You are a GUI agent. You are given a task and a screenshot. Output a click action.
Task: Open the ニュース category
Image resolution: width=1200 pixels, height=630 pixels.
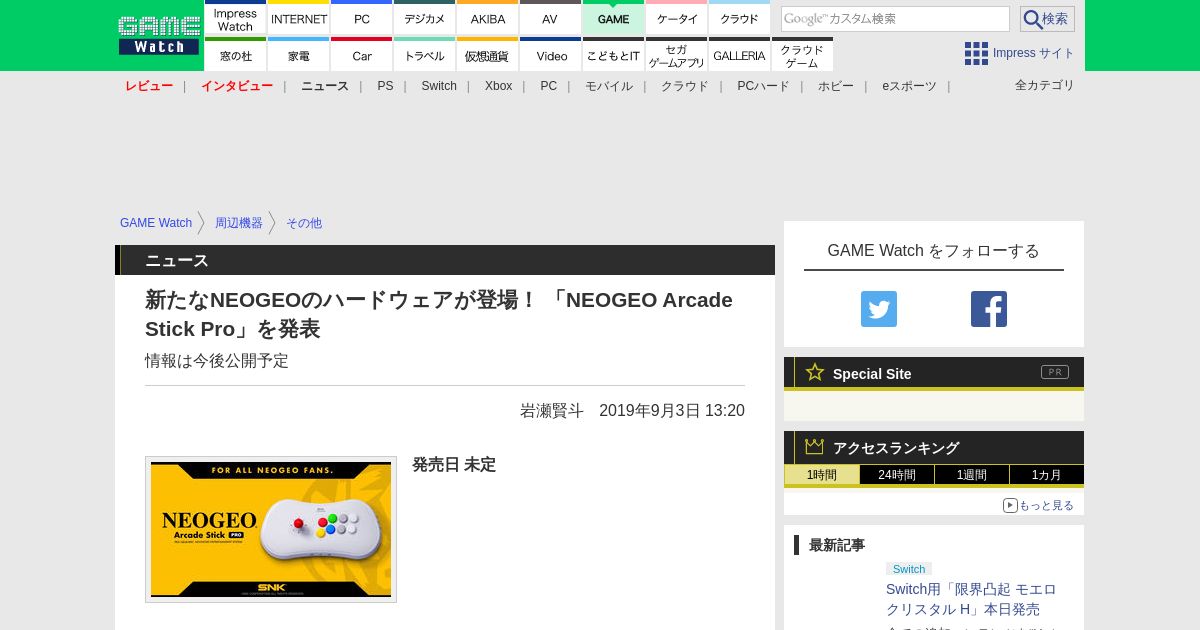point(325,86)
